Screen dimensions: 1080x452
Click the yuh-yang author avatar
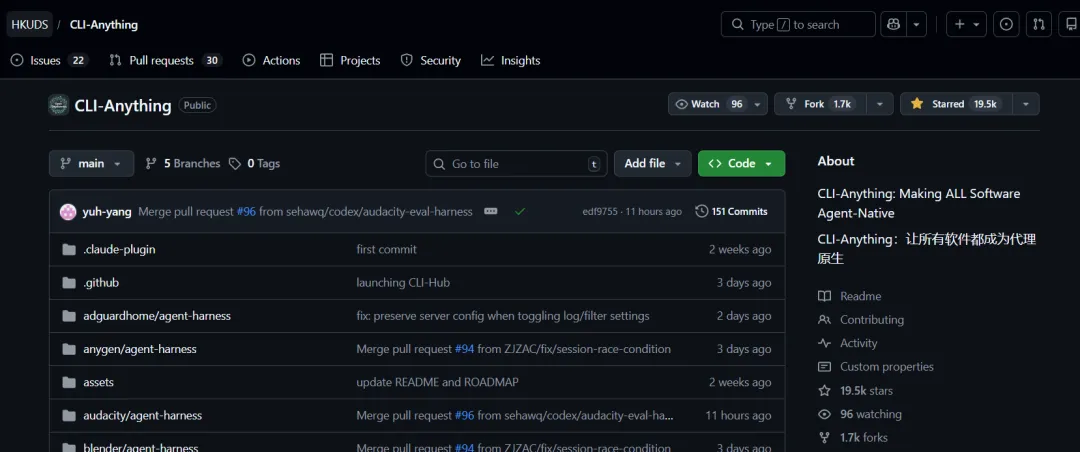(x=68, y=212)
